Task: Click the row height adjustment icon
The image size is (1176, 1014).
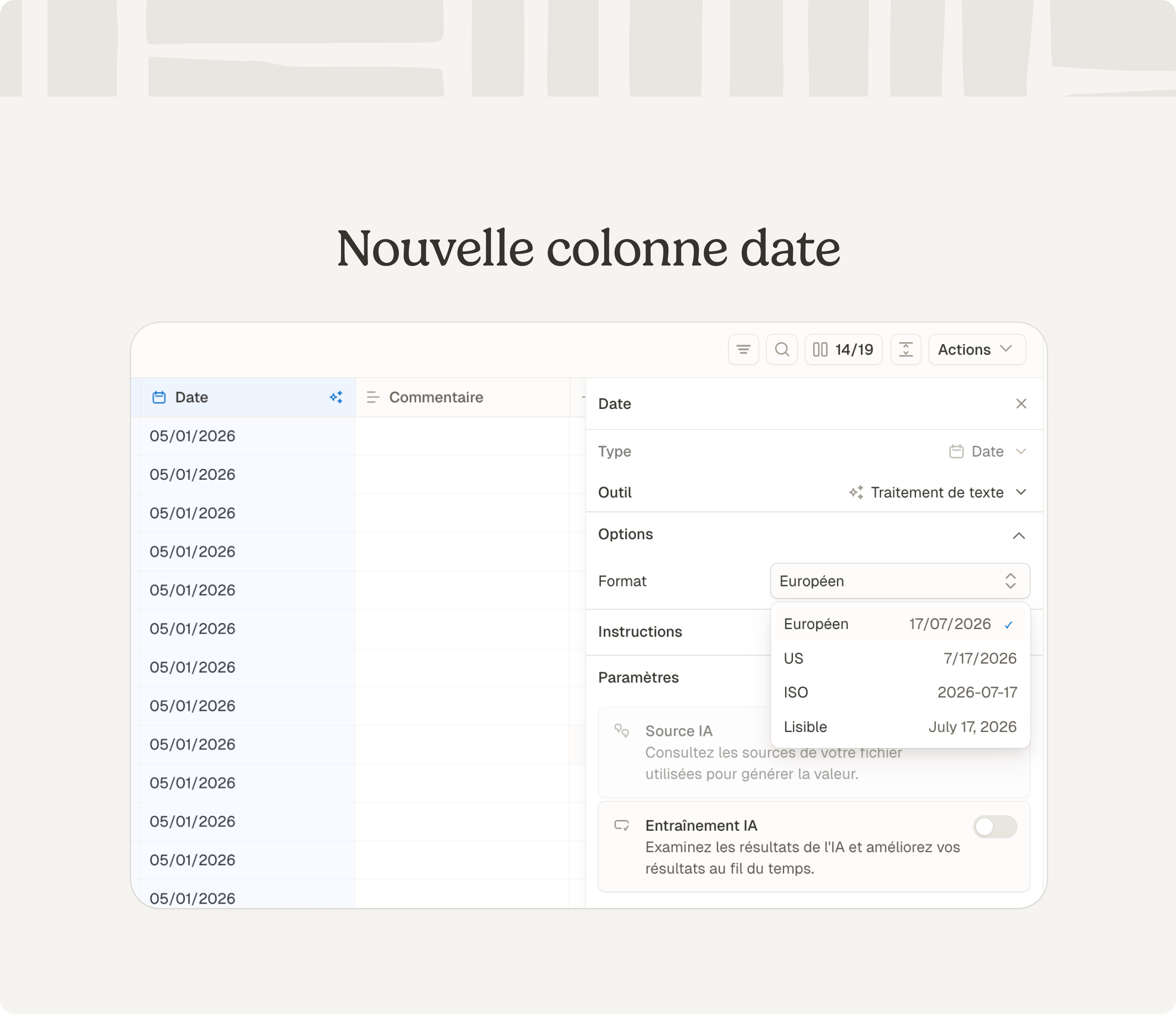Action: [x=906, y=350]
